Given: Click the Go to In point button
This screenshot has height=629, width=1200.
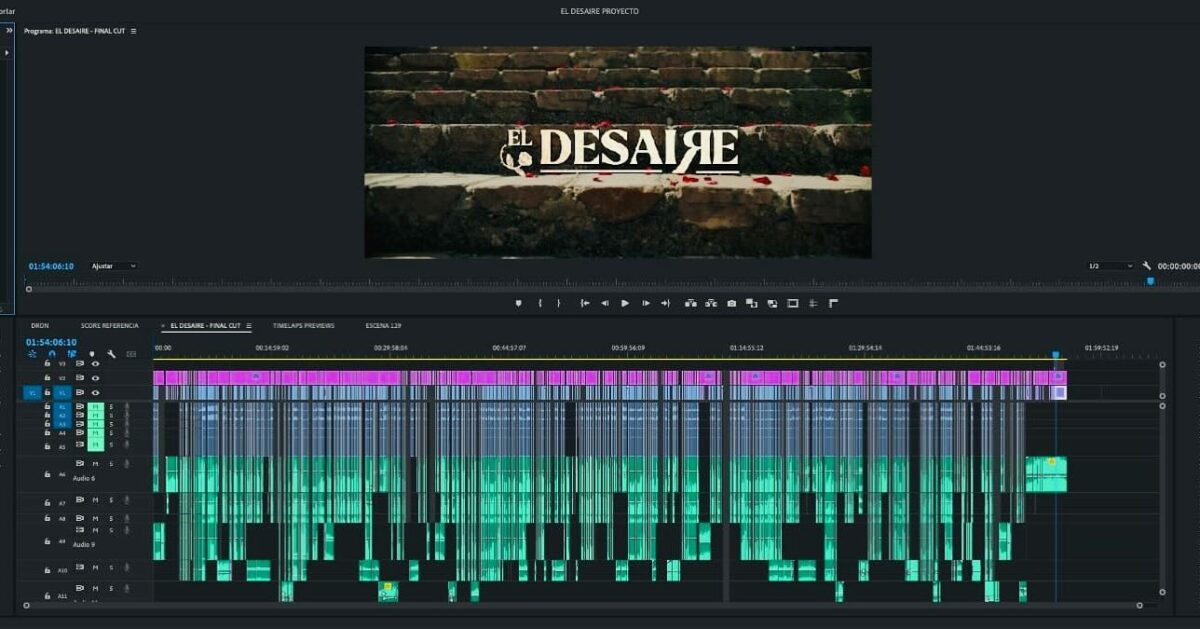Looking at the screenshot, I should 585,303.
